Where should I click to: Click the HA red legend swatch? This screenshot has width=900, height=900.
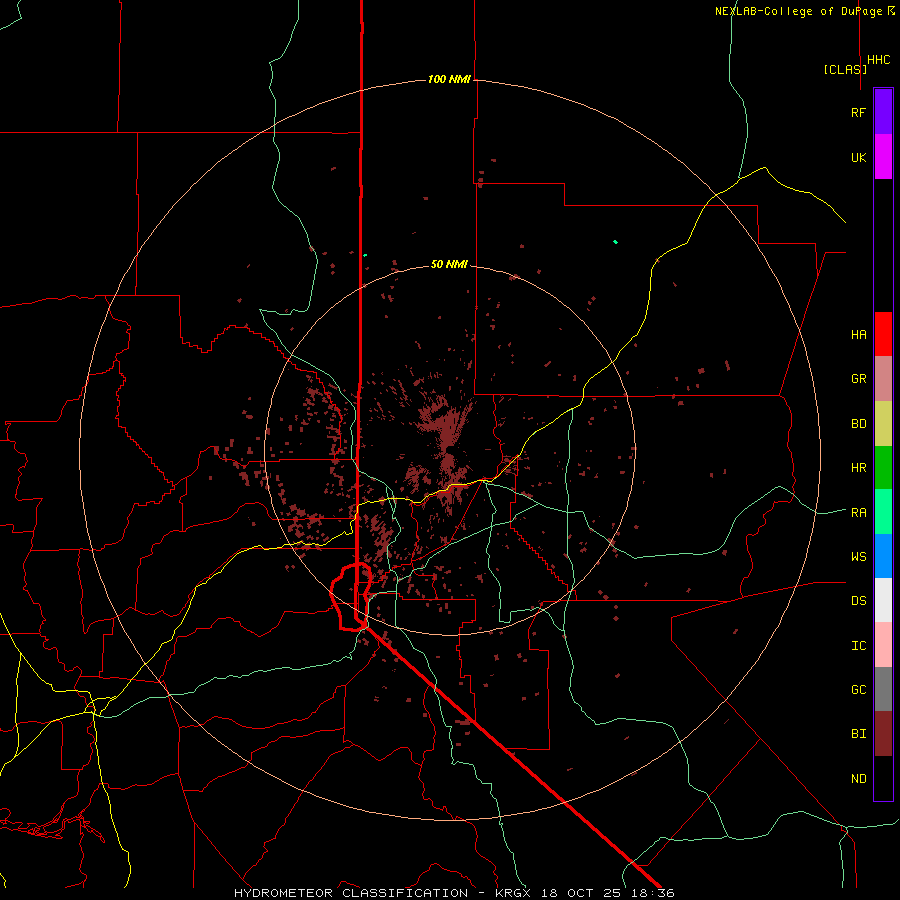(883, 334)
